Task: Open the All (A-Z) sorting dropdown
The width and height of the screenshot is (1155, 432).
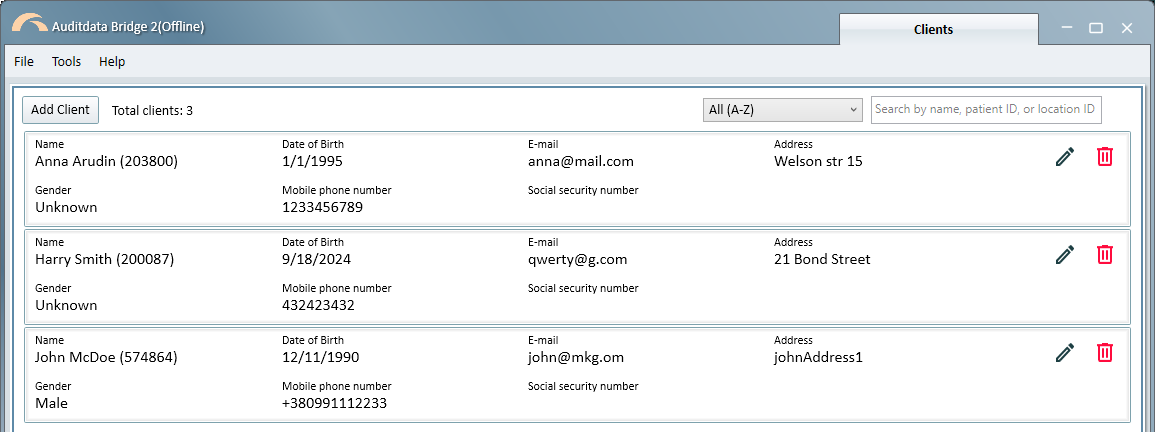Action: [x=782, y=109]
